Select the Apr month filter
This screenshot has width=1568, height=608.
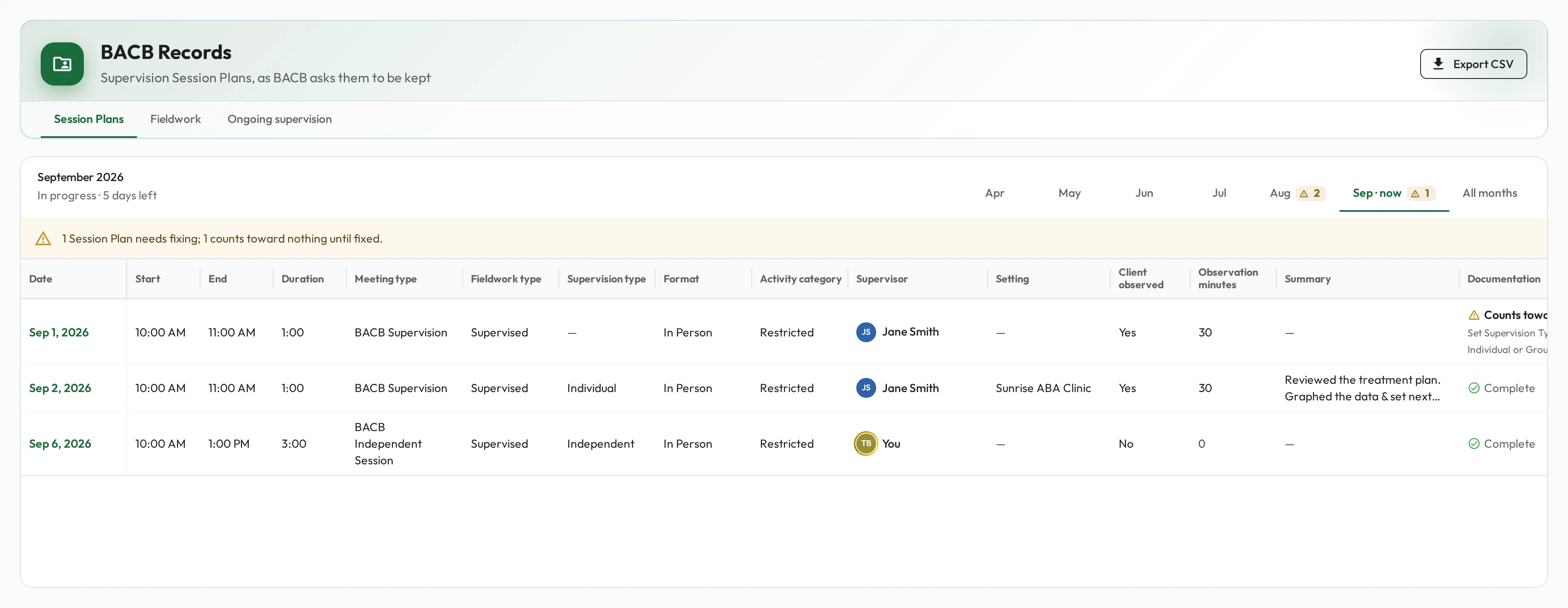(995, 194)
